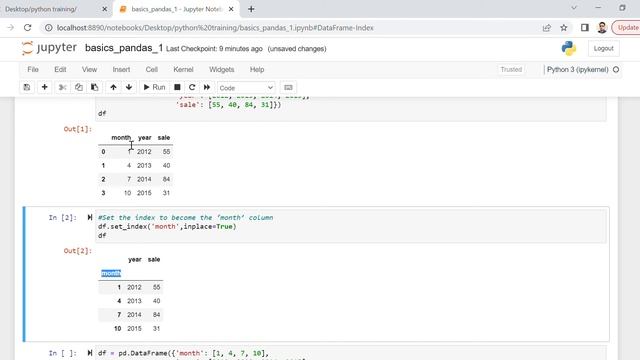Open the Edit menu

(60, 69)
